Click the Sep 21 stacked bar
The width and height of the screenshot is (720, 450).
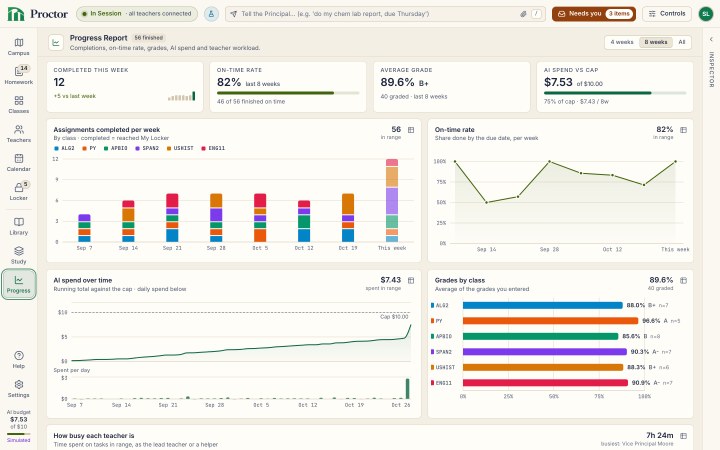[172, 218]
